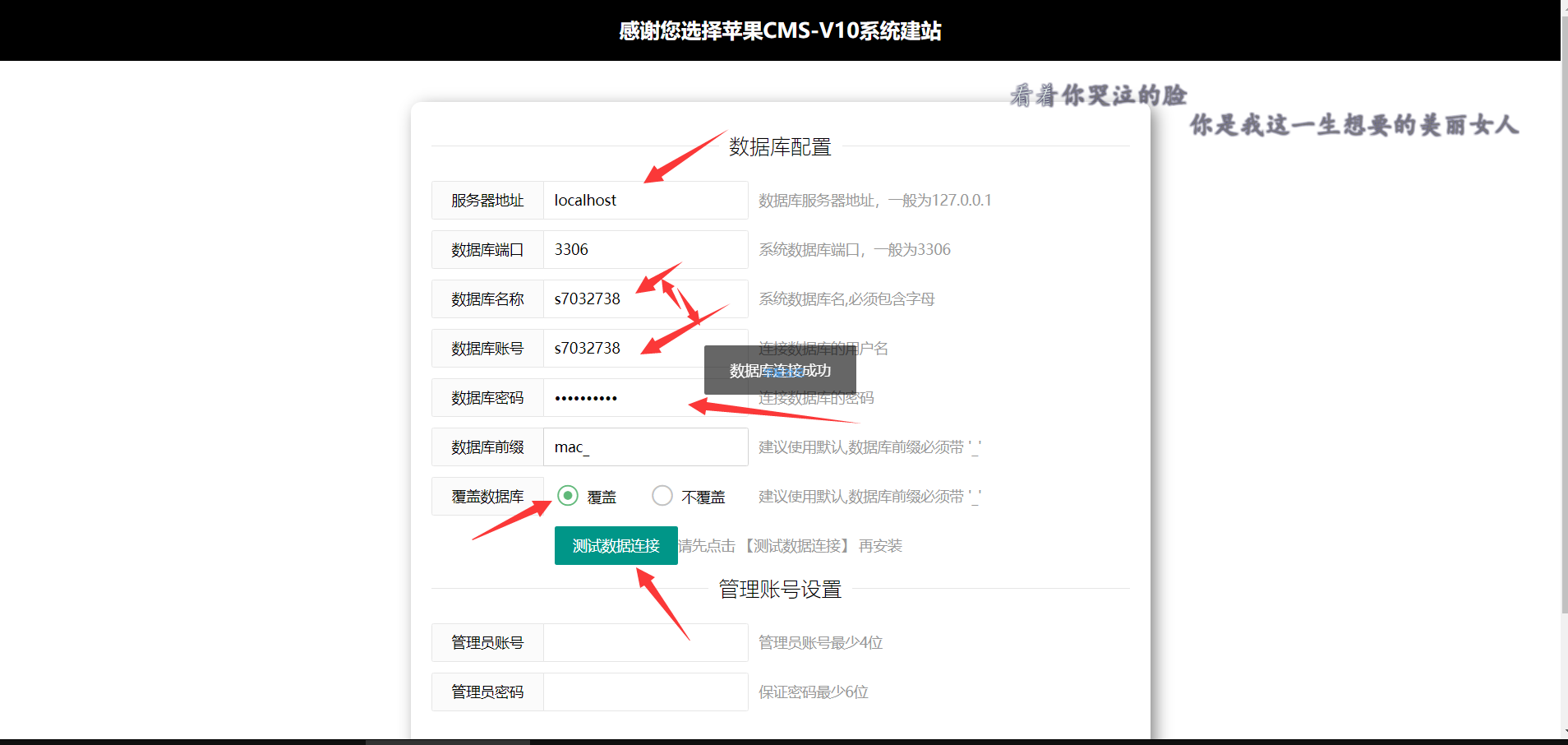The height and width of the screenshot is (745, 1568).
Task: Click the 数据库连接成功 toast message
Action: (780, 370)
